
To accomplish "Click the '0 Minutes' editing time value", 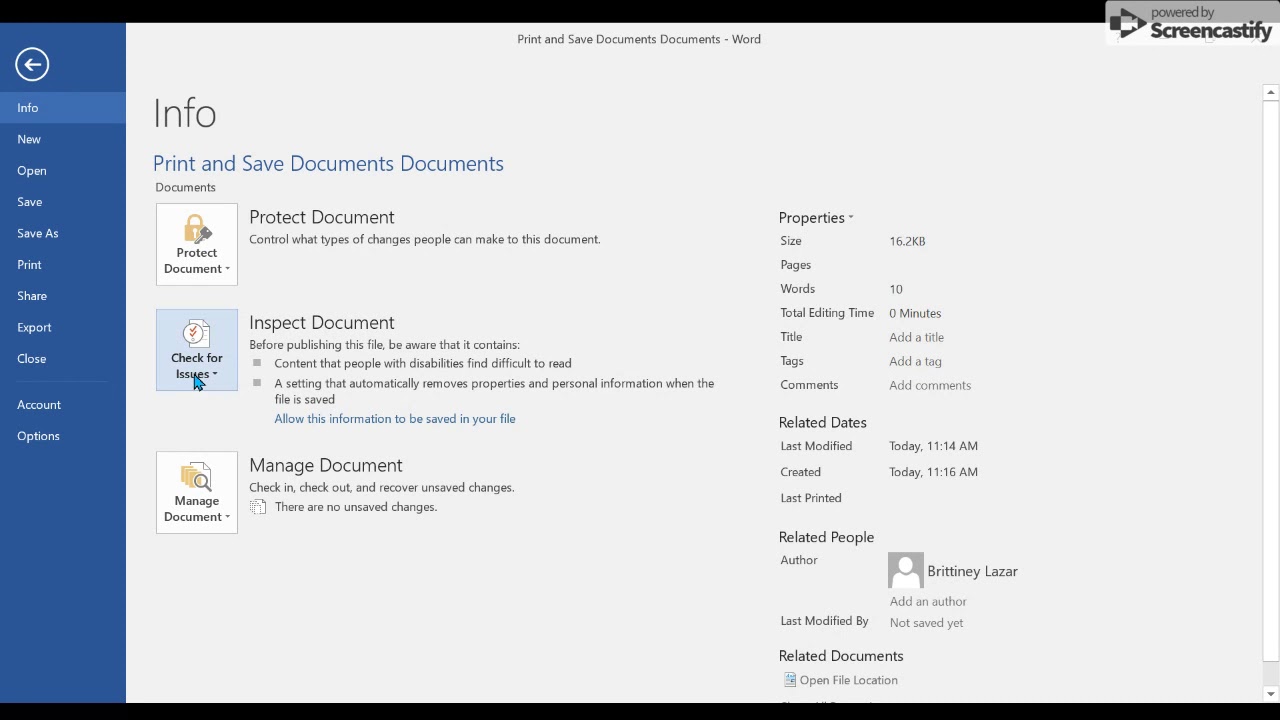I will [915, 313].
